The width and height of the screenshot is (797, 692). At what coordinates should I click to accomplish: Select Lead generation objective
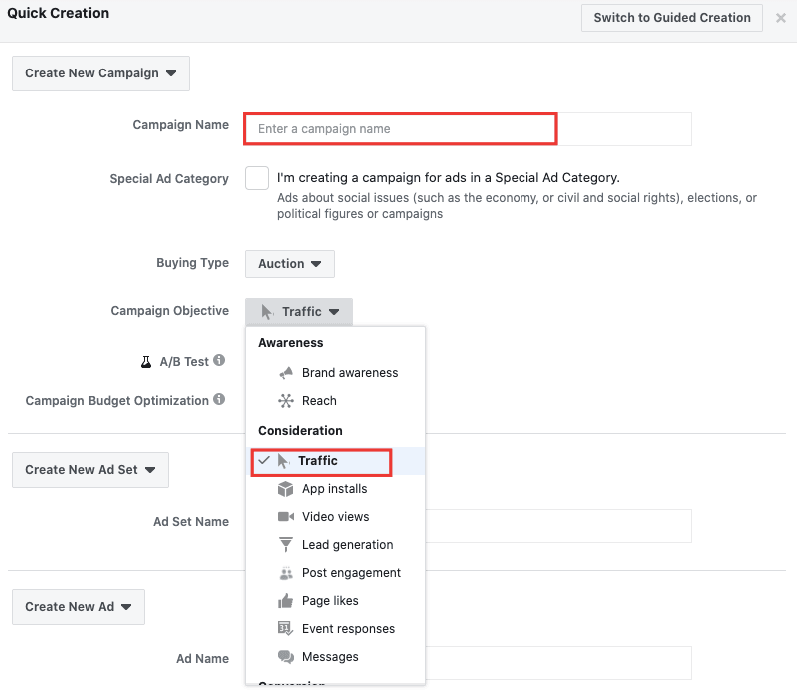(x=335, y=545)
